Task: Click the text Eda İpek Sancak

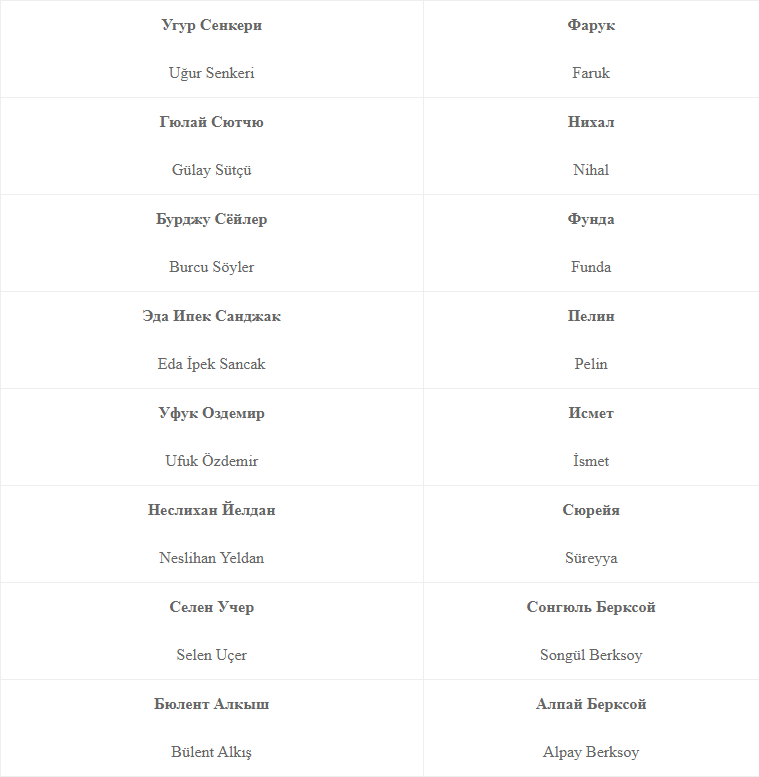Action: point(211,364)
